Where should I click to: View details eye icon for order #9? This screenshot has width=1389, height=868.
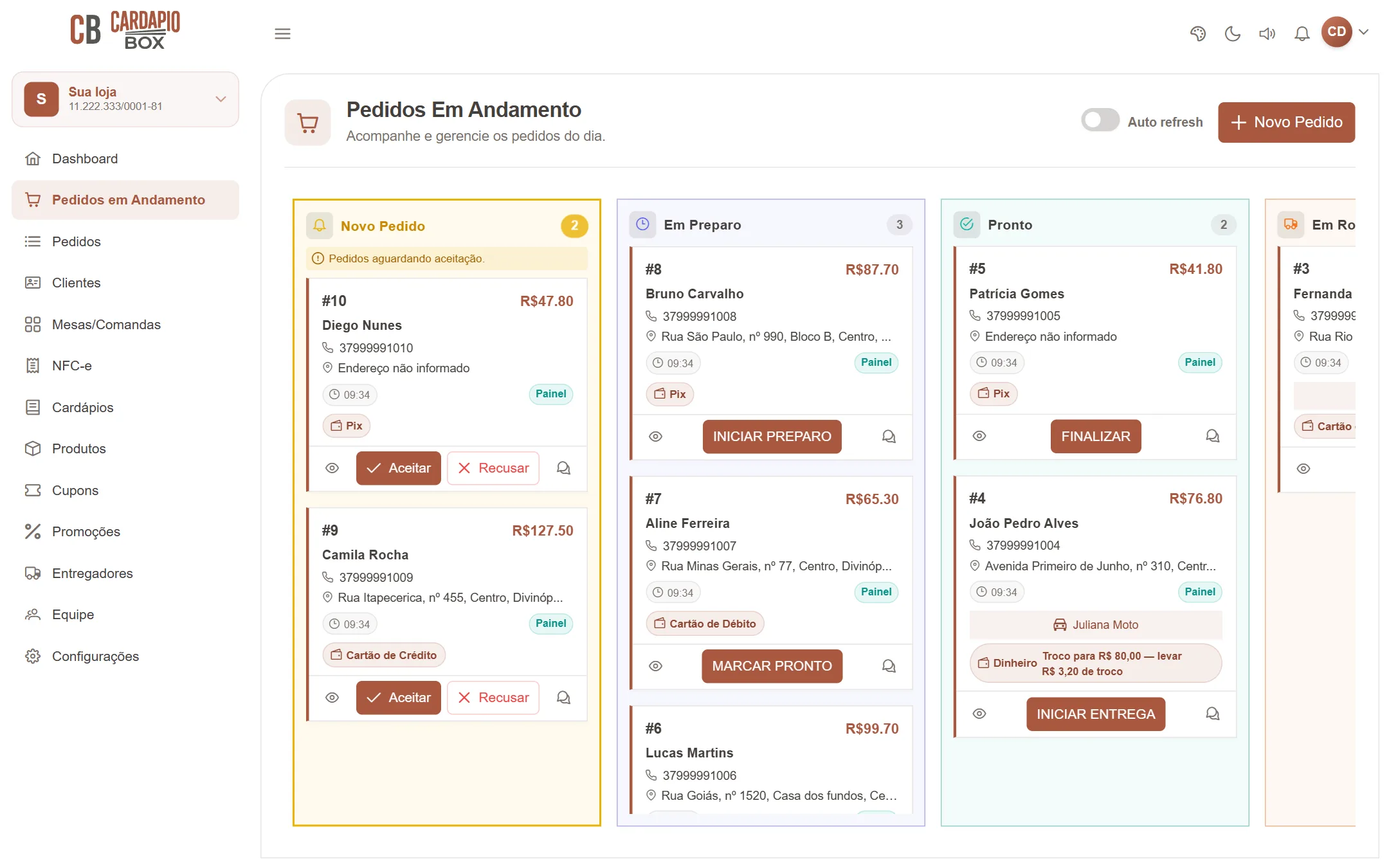click(332, 698)
